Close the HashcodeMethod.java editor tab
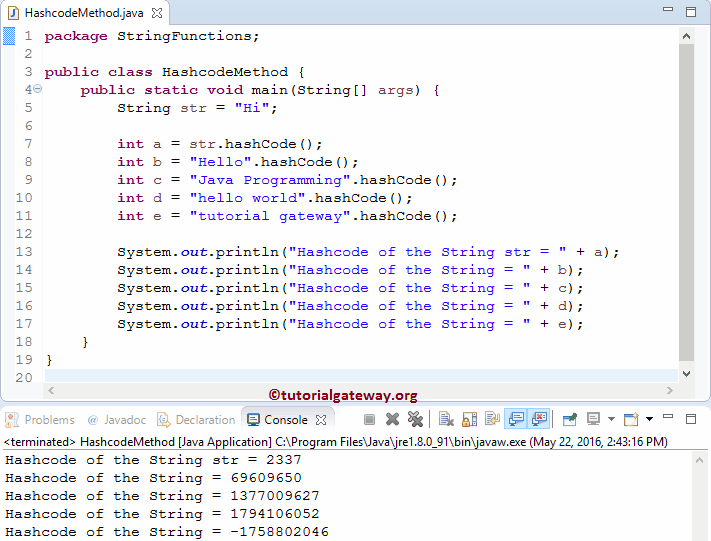This screenshot has width=711, height=541. pyautogui.click(x=157, y=13)
